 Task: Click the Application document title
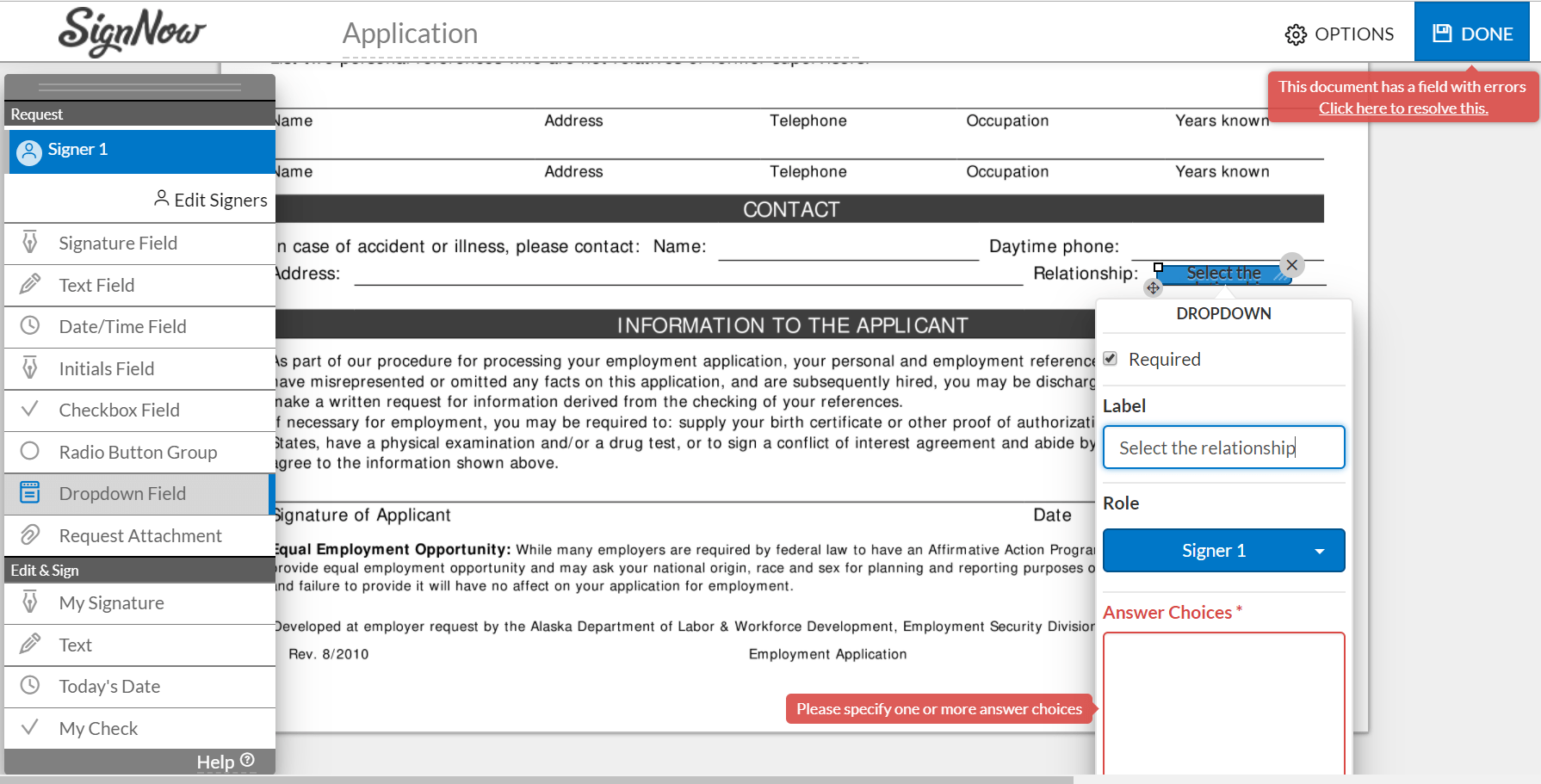pos(410,34)
